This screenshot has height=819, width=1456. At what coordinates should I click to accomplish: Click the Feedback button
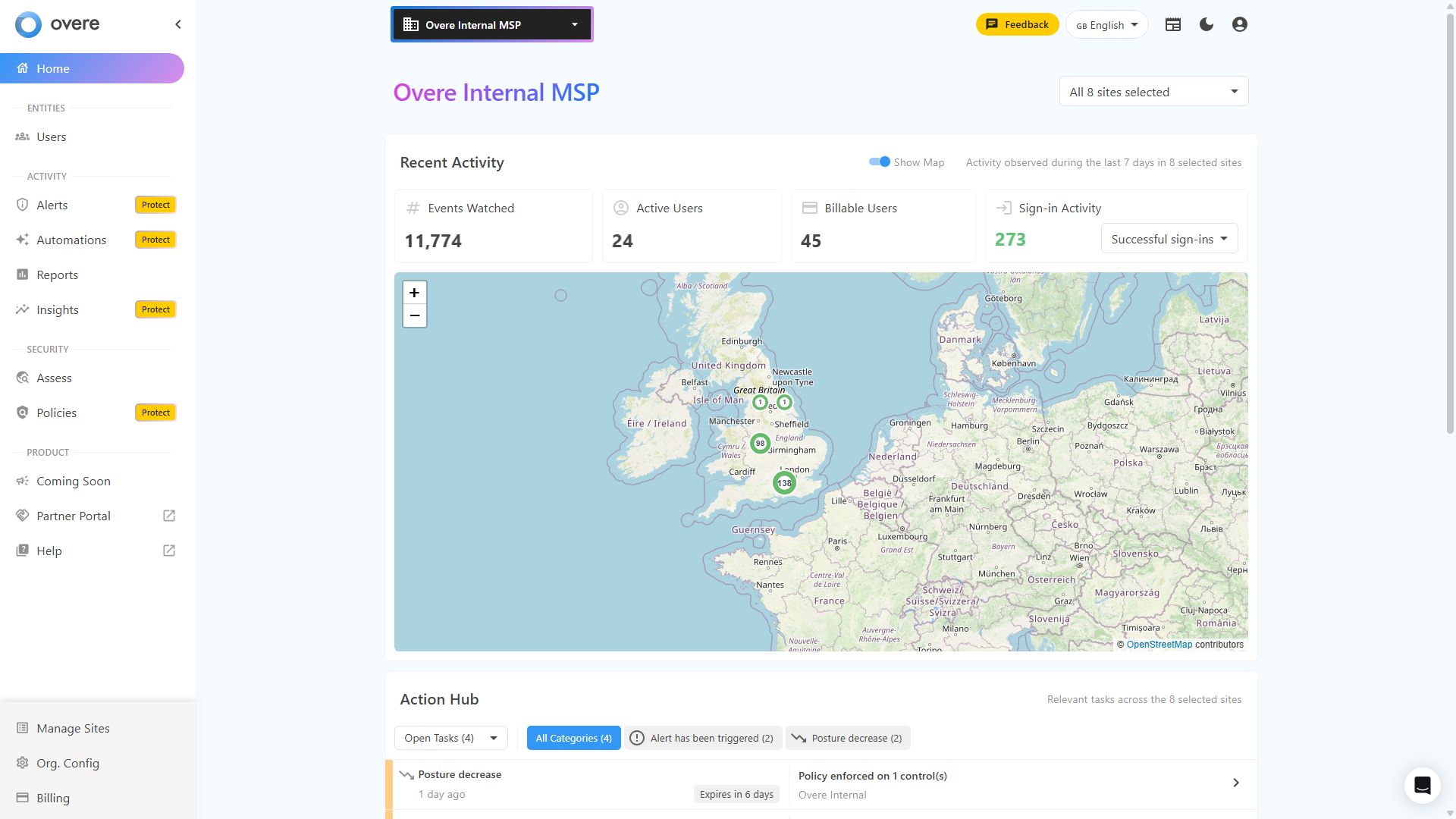pos(1017,24)
